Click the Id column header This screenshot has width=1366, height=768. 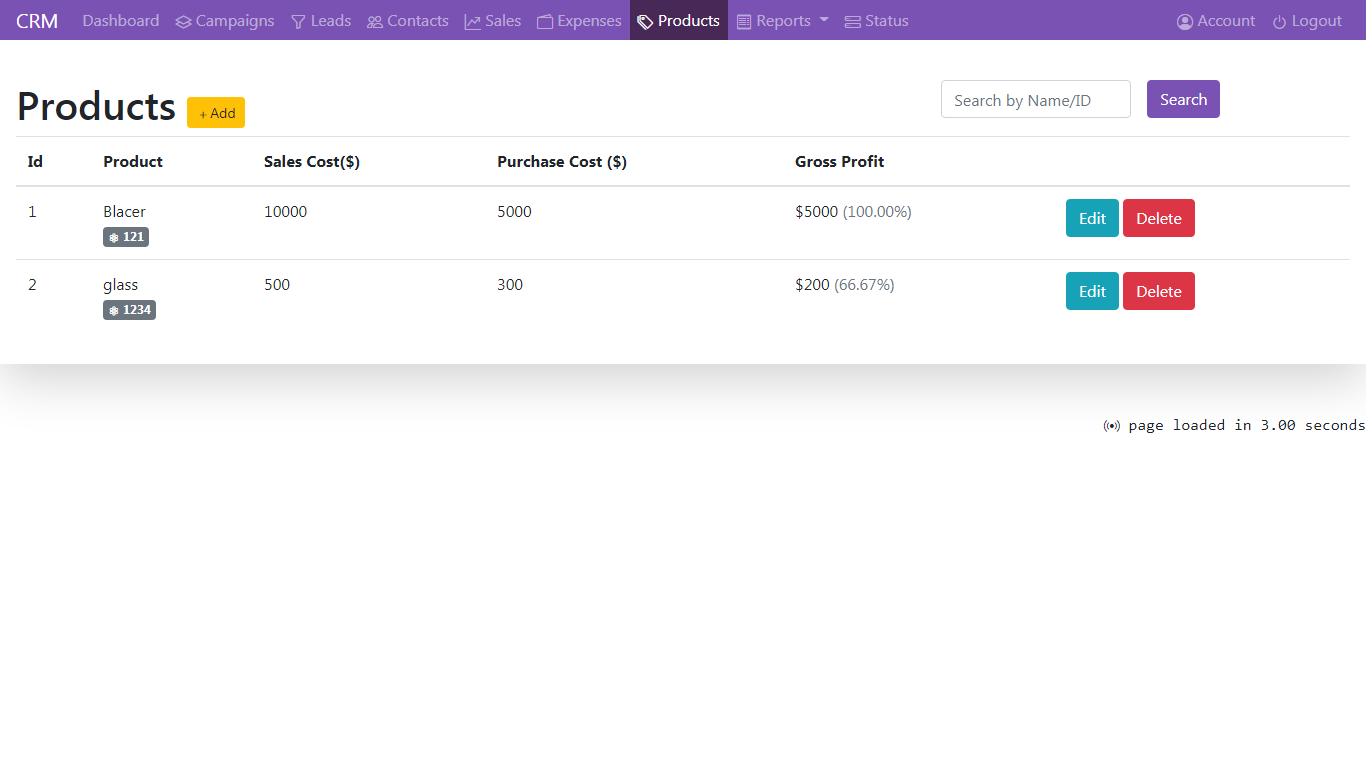pyautogui.click(x=35, y=161)
